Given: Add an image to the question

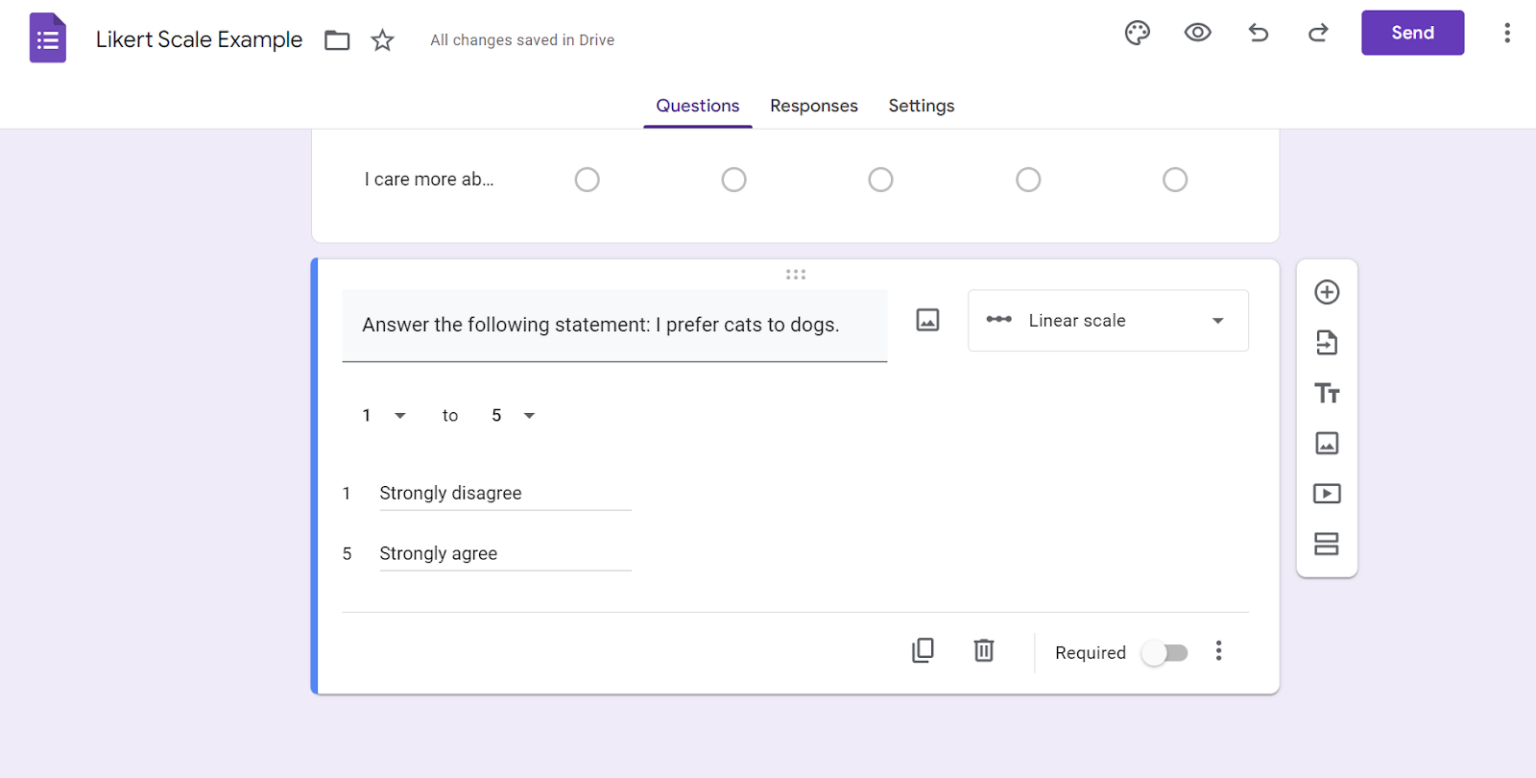Looking at the screenshot, I should click(927, 320).
